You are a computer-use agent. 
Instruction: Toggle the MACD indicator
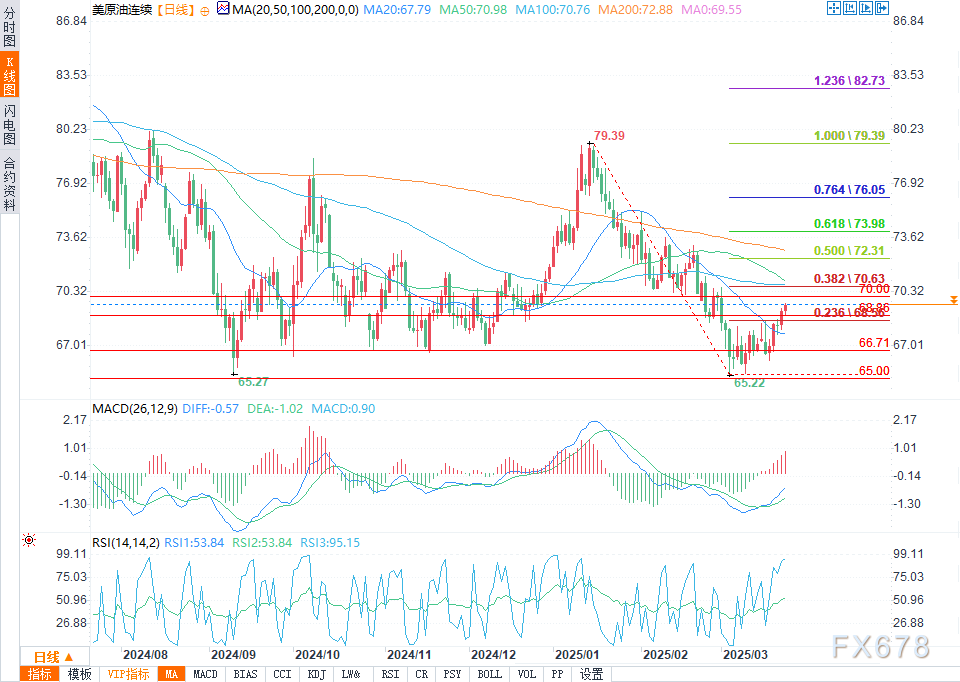click(x=205, y=674)
